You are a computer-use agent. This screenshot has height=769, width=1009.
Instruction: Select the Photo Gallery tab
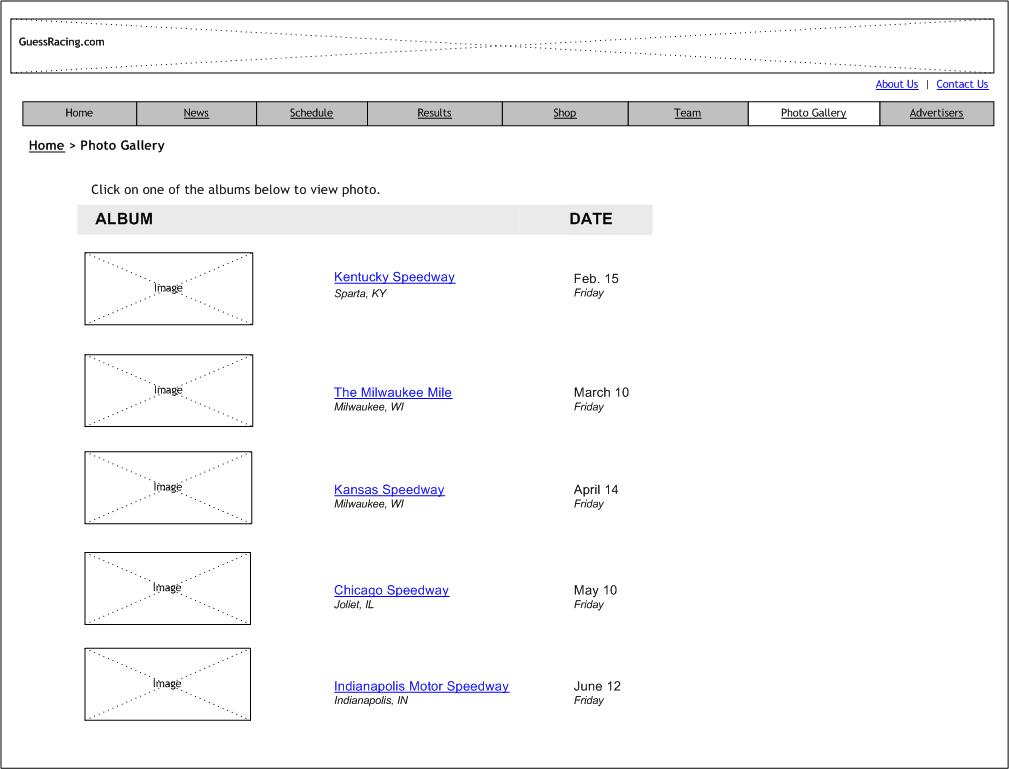pyautogui.click(x=813, y=113)
